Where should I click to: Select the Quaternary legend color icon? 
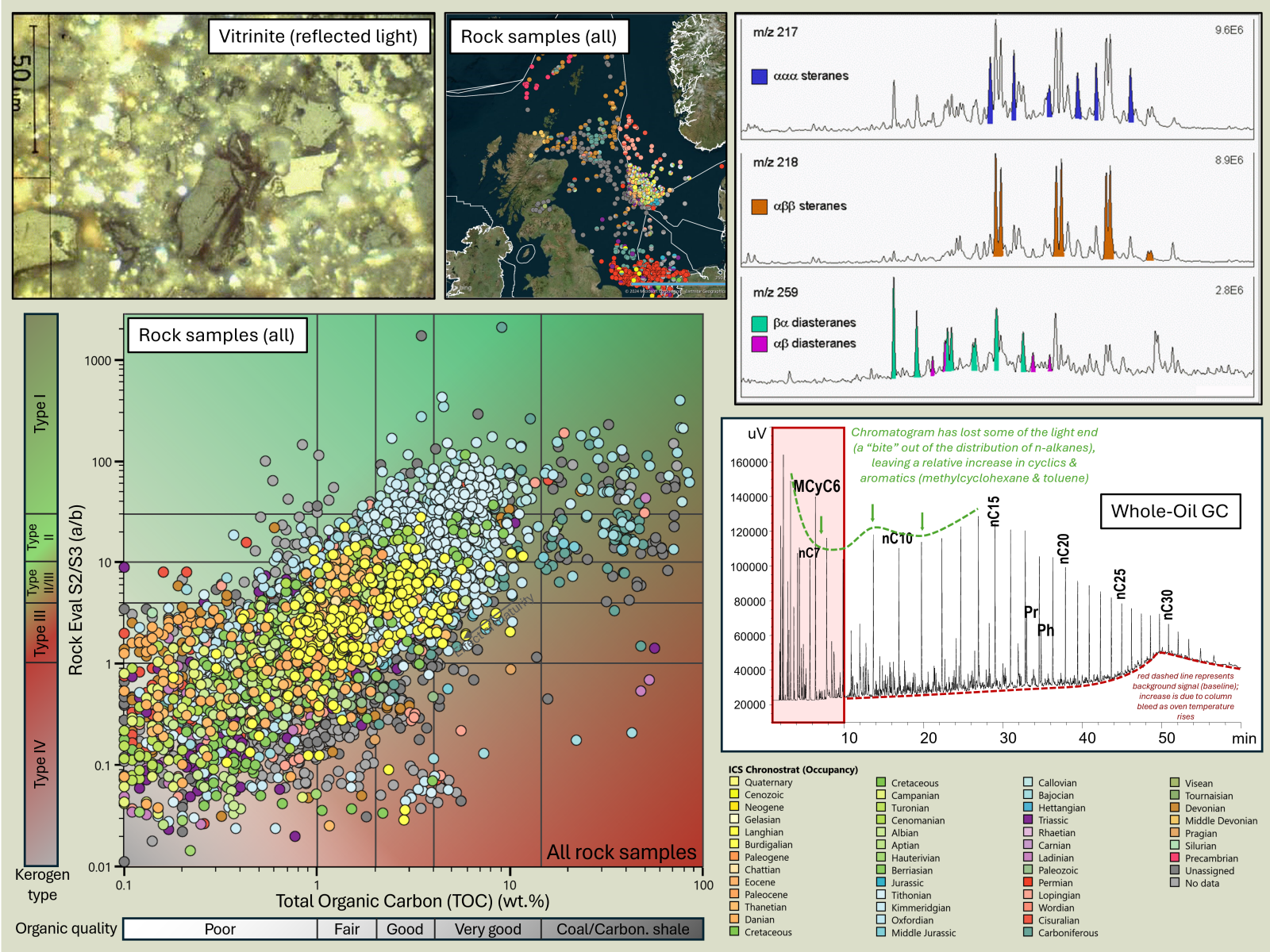(x=735, y=782)
